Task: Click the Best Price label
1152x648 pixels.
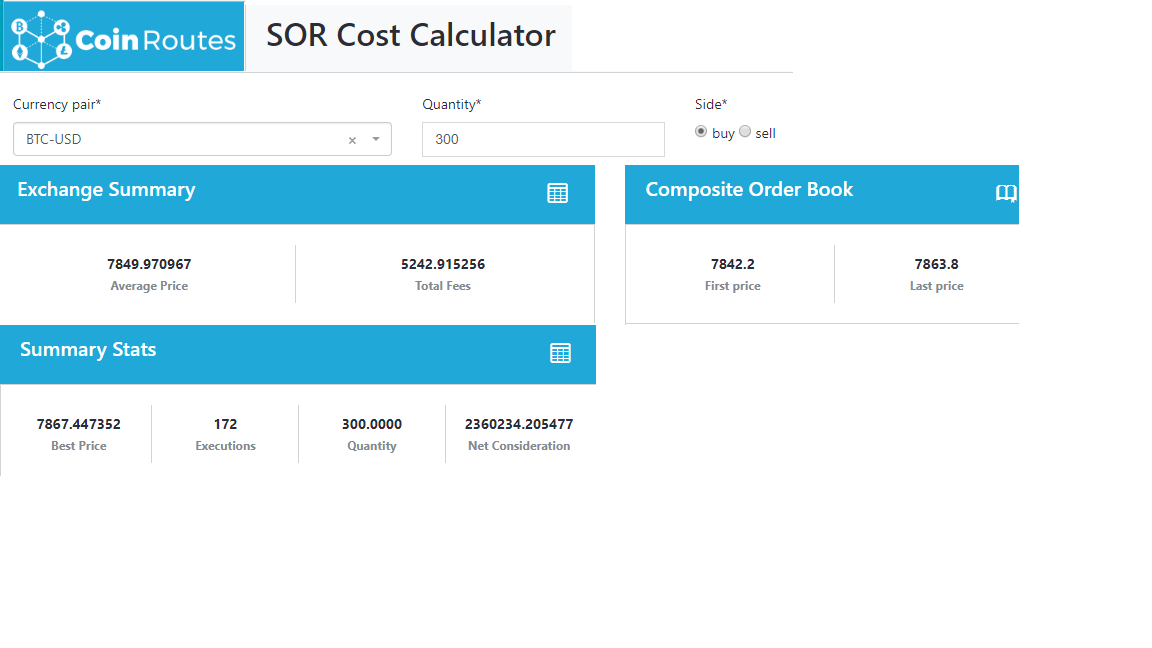Action: [79, 446]
